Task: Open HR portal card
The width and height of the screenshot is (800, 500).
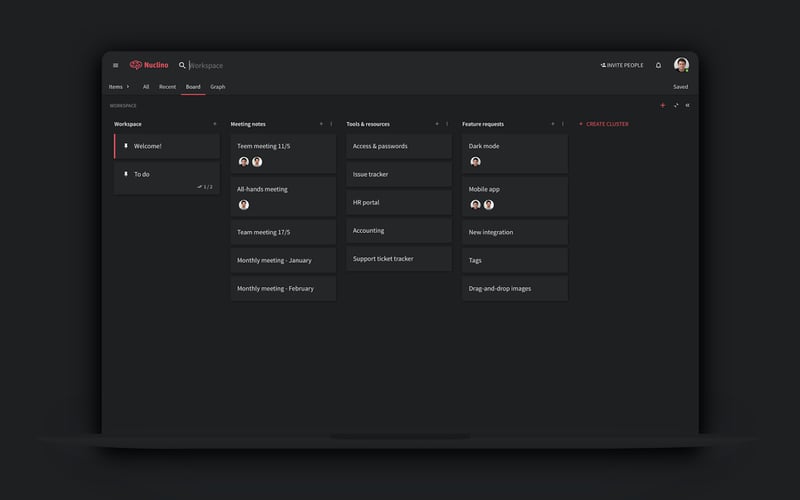Action: (399, 203)
